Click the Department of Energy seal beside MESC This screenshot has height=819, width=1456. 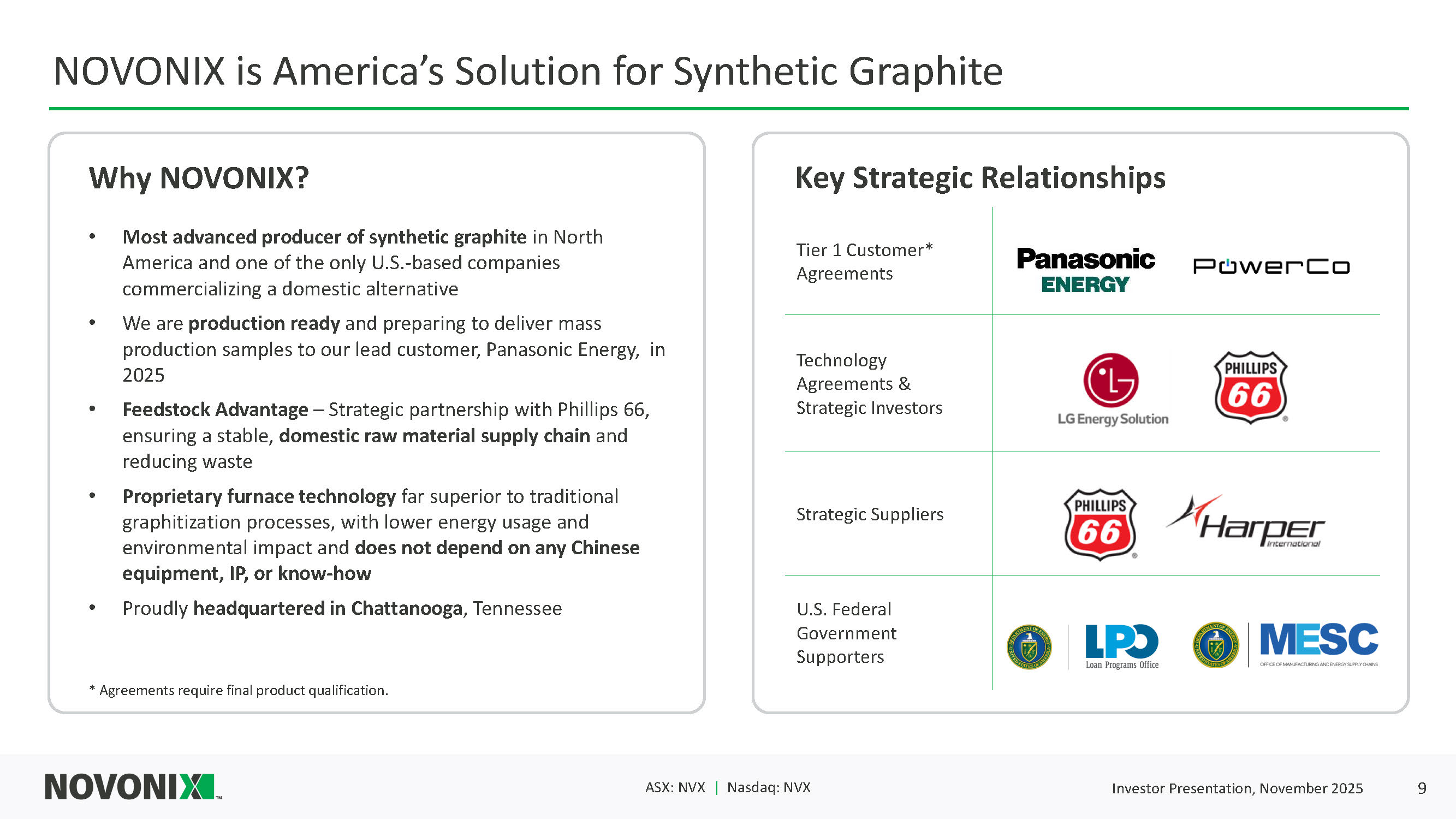1215,645
